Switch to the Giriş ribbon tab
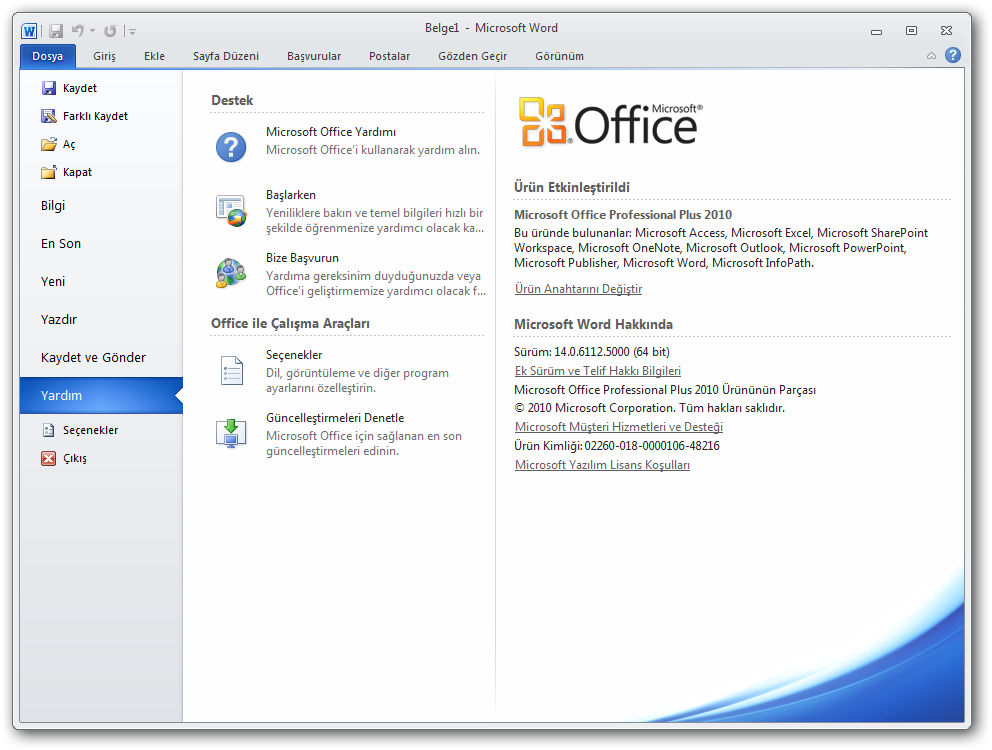The height and width of the screenshot is (750, 992). (x=104, y=56)
